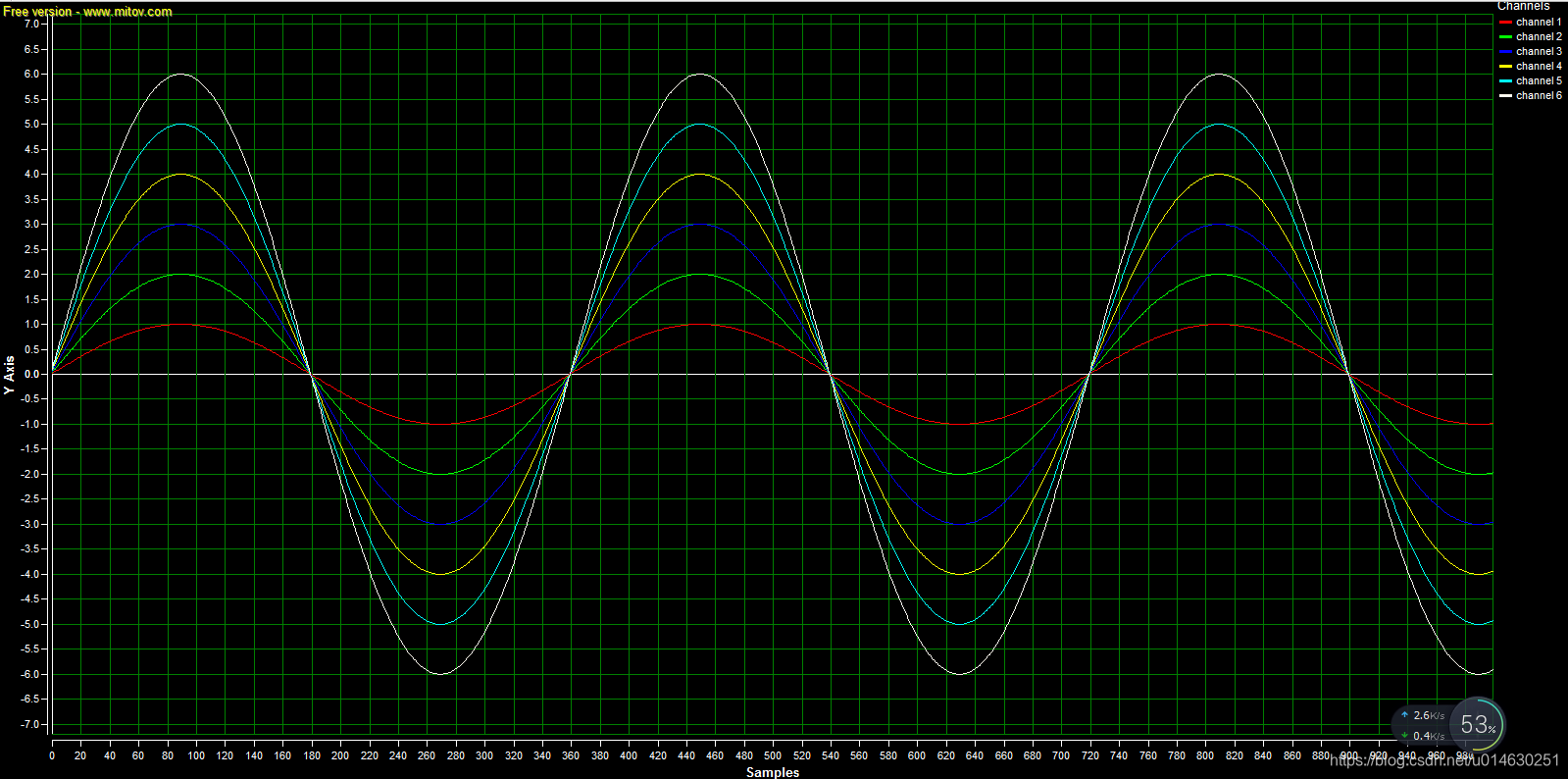Click the Samples axis title
The image size is (1568, 779).
tap(773, 772)
